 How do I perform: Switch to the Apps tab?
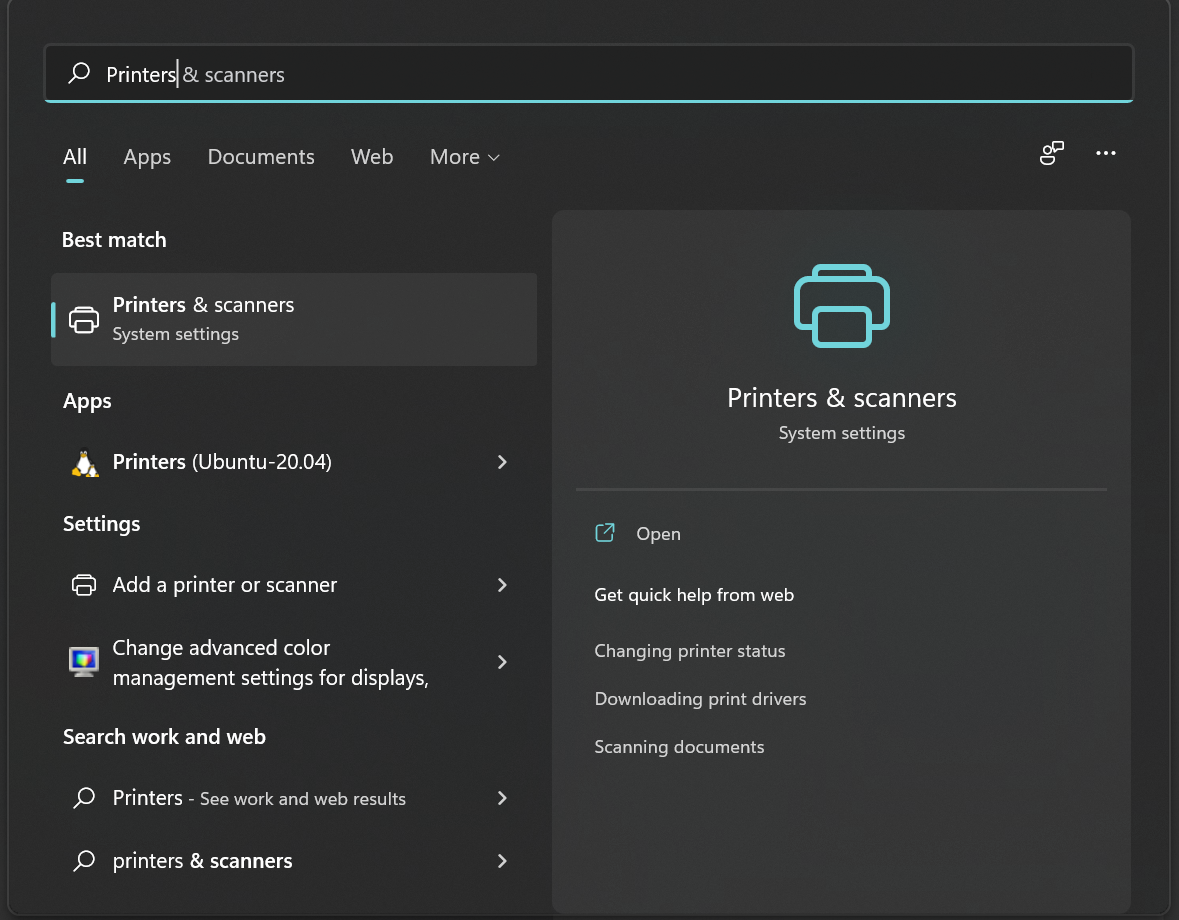tap(147, 156)
